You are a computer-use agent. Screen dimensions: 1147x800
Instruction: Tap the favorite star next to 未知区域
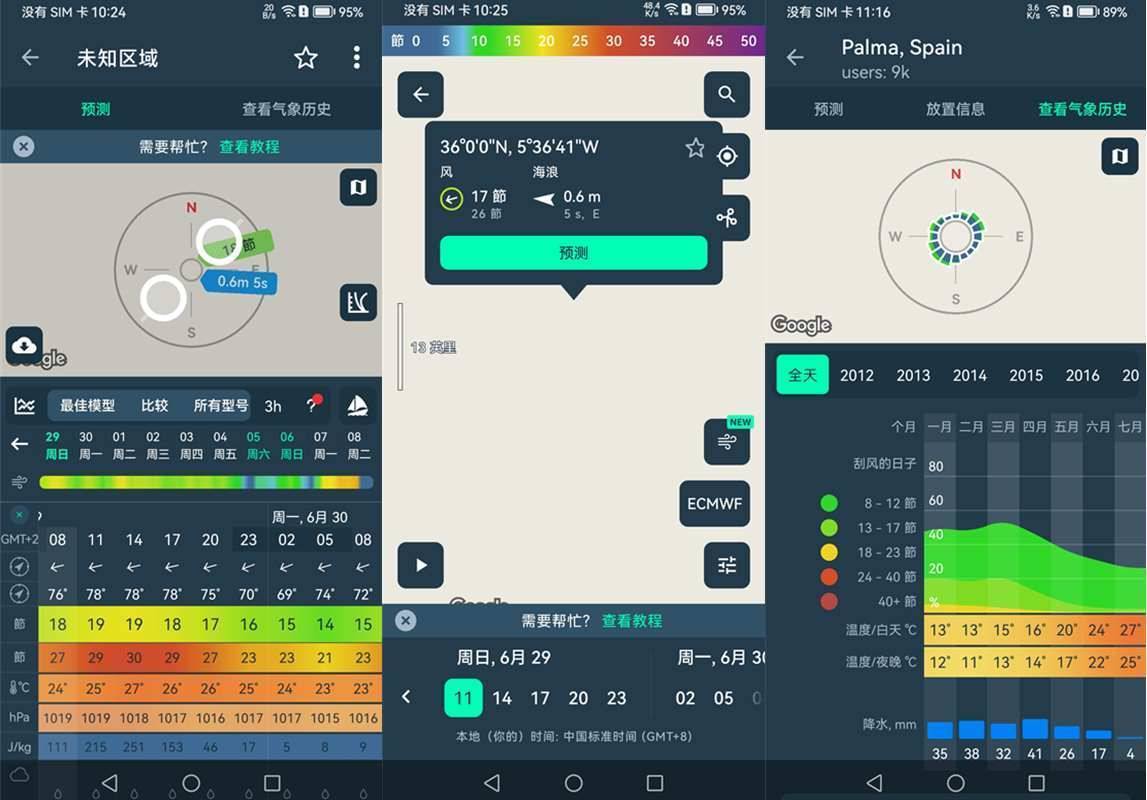(x=306, y=58)
